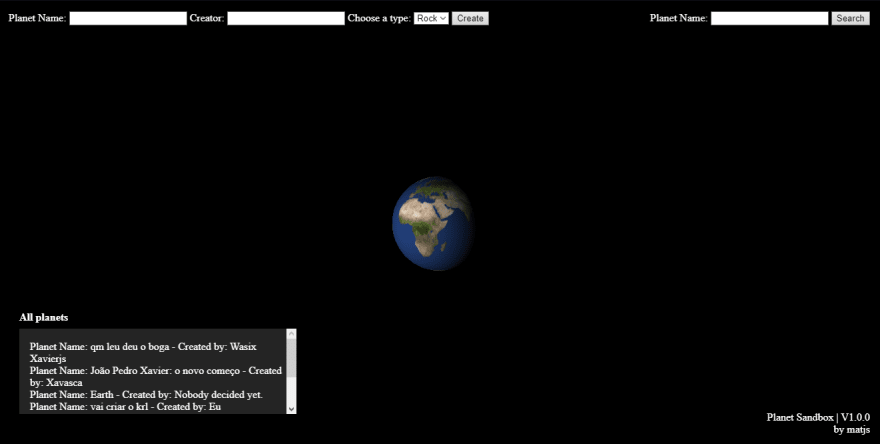Click the Search button
Viewport: 880px width, 444px height.
click(850, 19)
